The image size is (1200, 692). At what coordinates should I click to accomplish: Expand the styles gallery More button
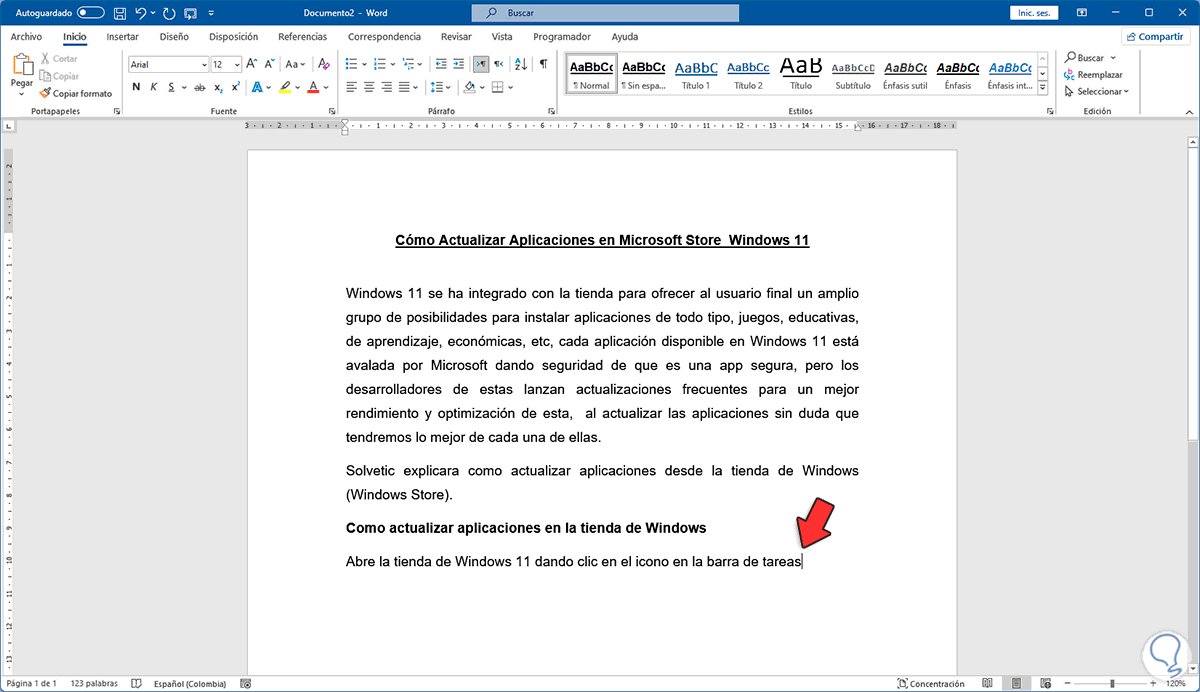(x=1043, y=89)
